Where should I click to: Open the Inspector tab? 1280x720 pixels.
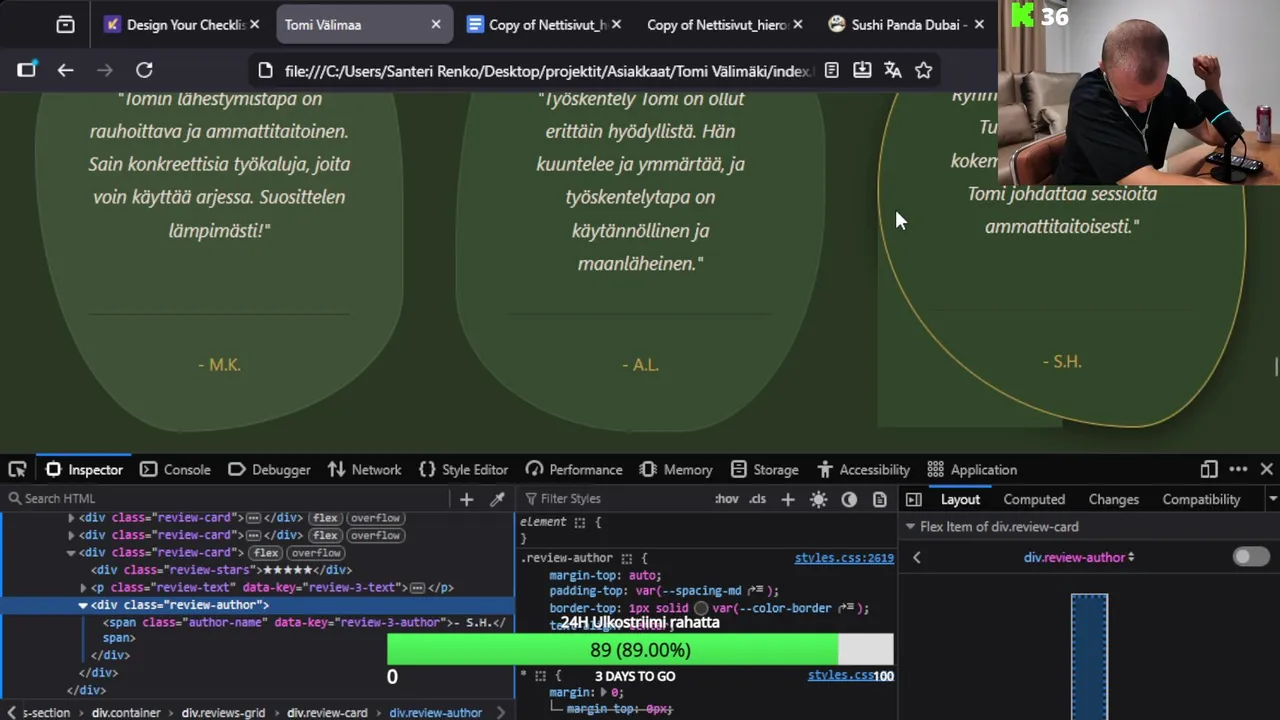click(84, 469)
